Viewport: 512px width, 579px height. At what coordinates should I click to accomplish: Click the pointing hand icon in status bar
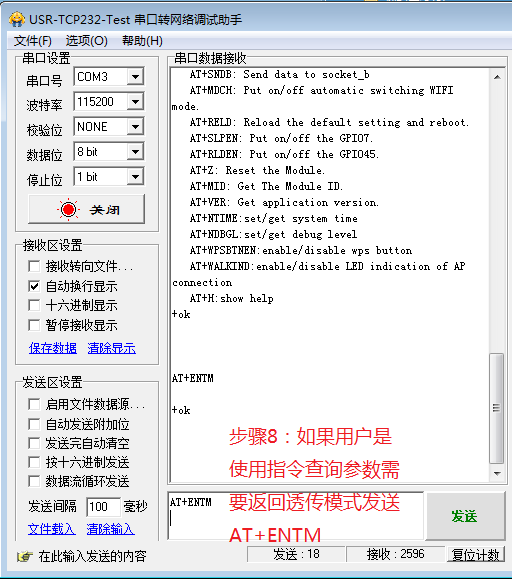tap(24, 556)
